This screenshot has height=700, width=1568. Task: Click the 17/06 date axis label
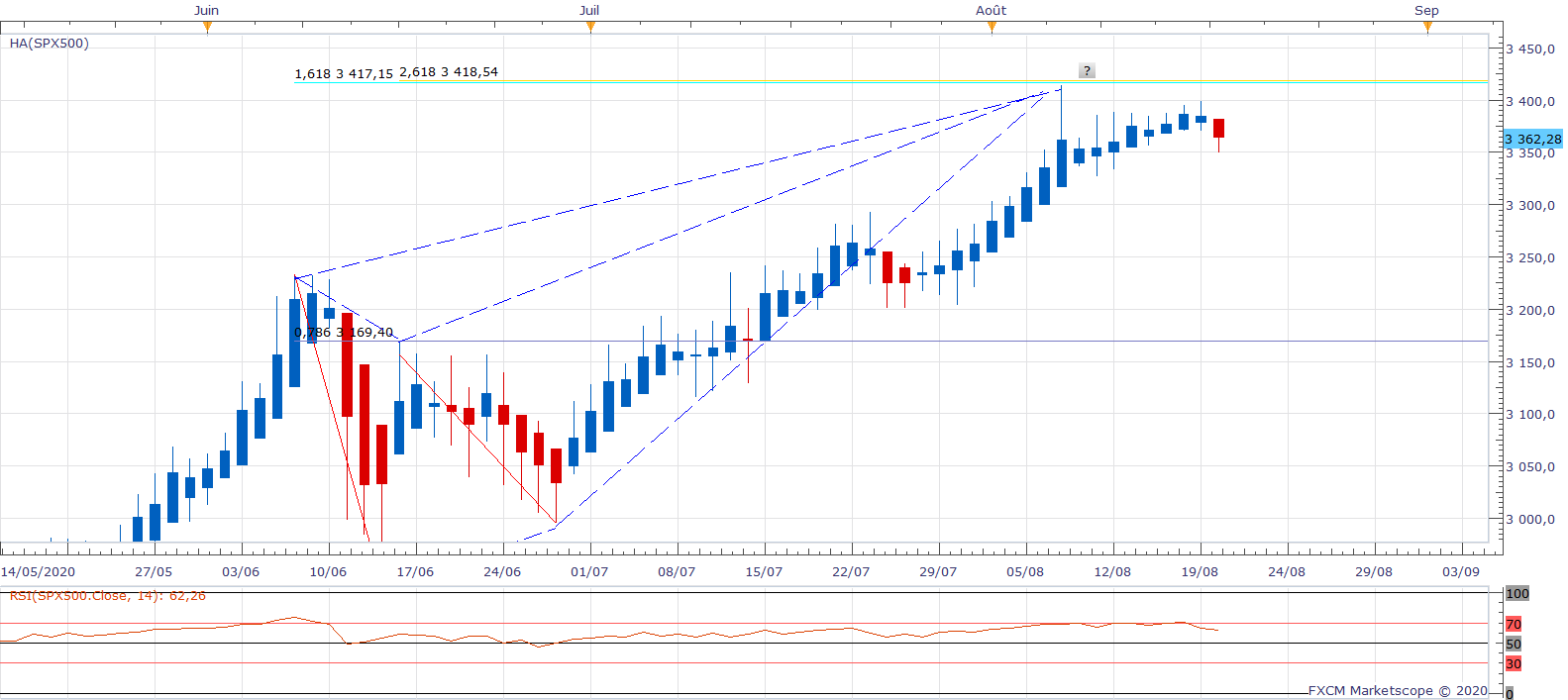point(415,571)
